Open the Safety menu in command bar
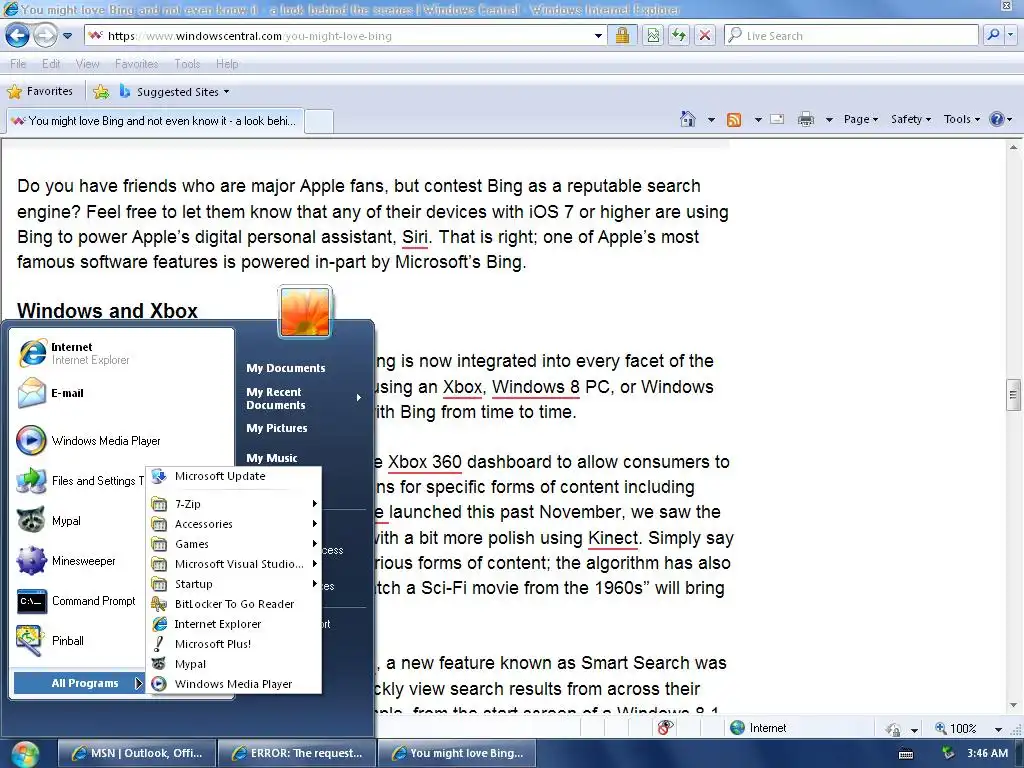Screen dimensions: 1024x768 910,120
